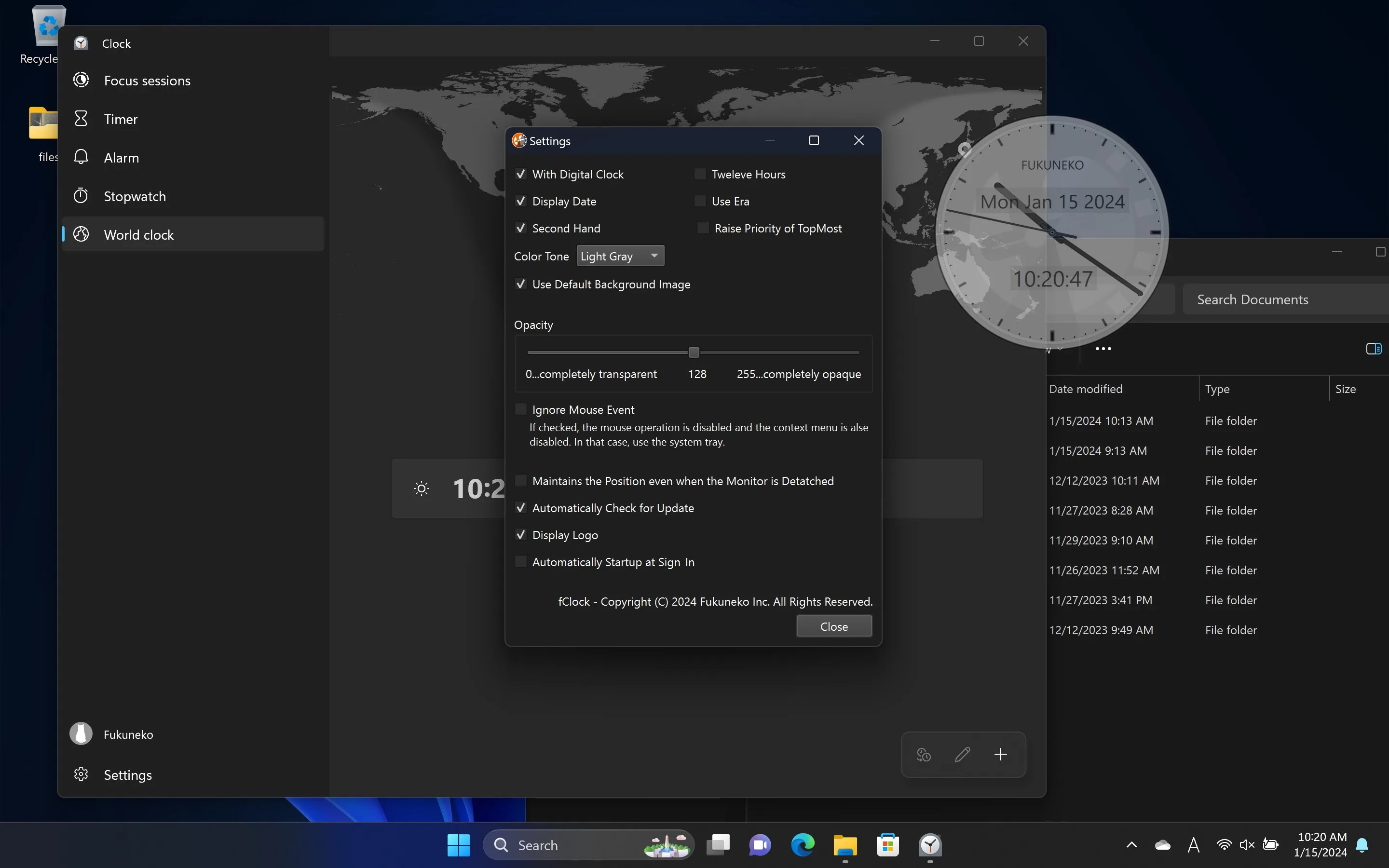1389x868 pixels.
Task: Sort by Size column header in Explorer
Action: (x=1359, y=389)
